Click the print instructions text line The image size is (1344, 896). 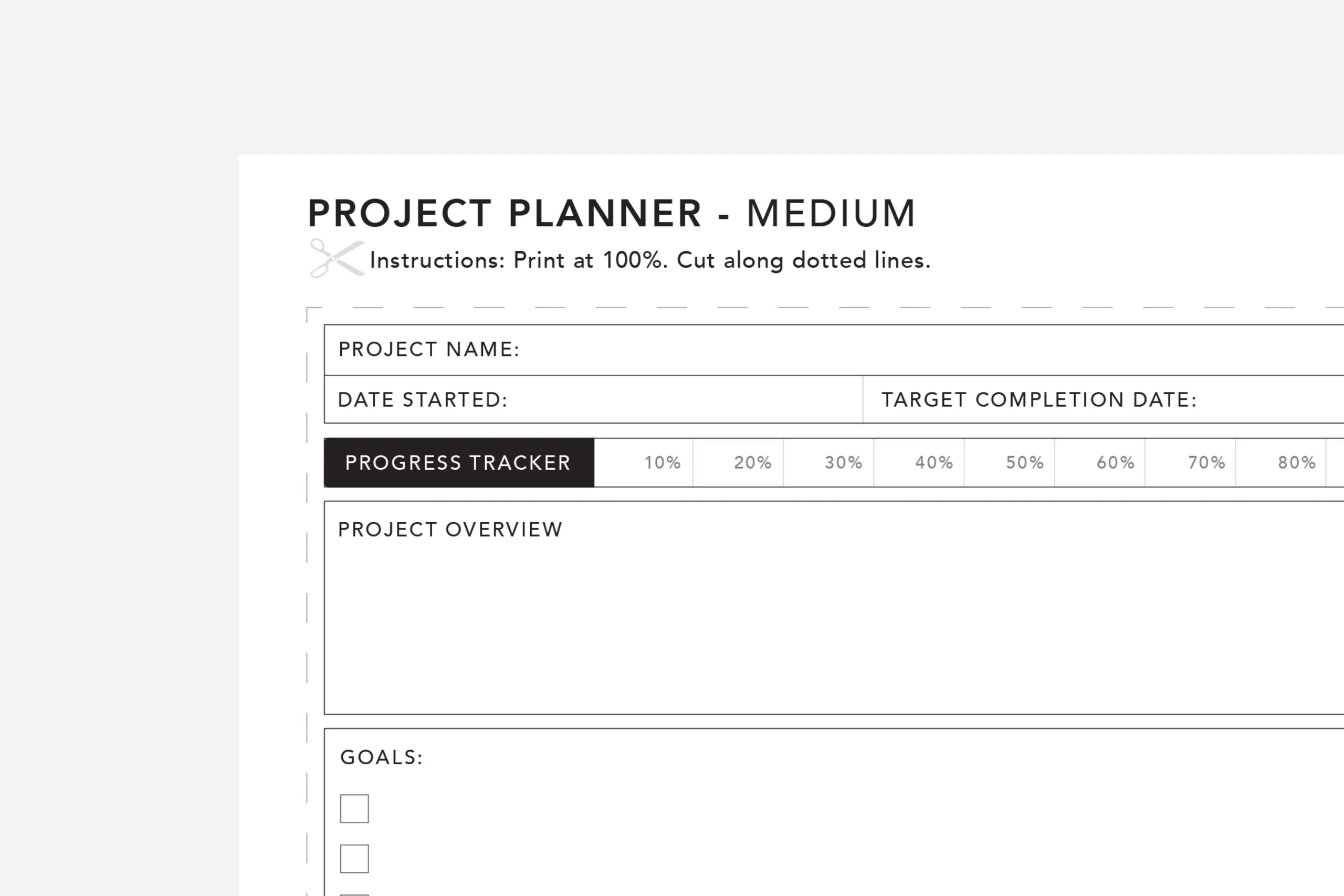point(650,260)
